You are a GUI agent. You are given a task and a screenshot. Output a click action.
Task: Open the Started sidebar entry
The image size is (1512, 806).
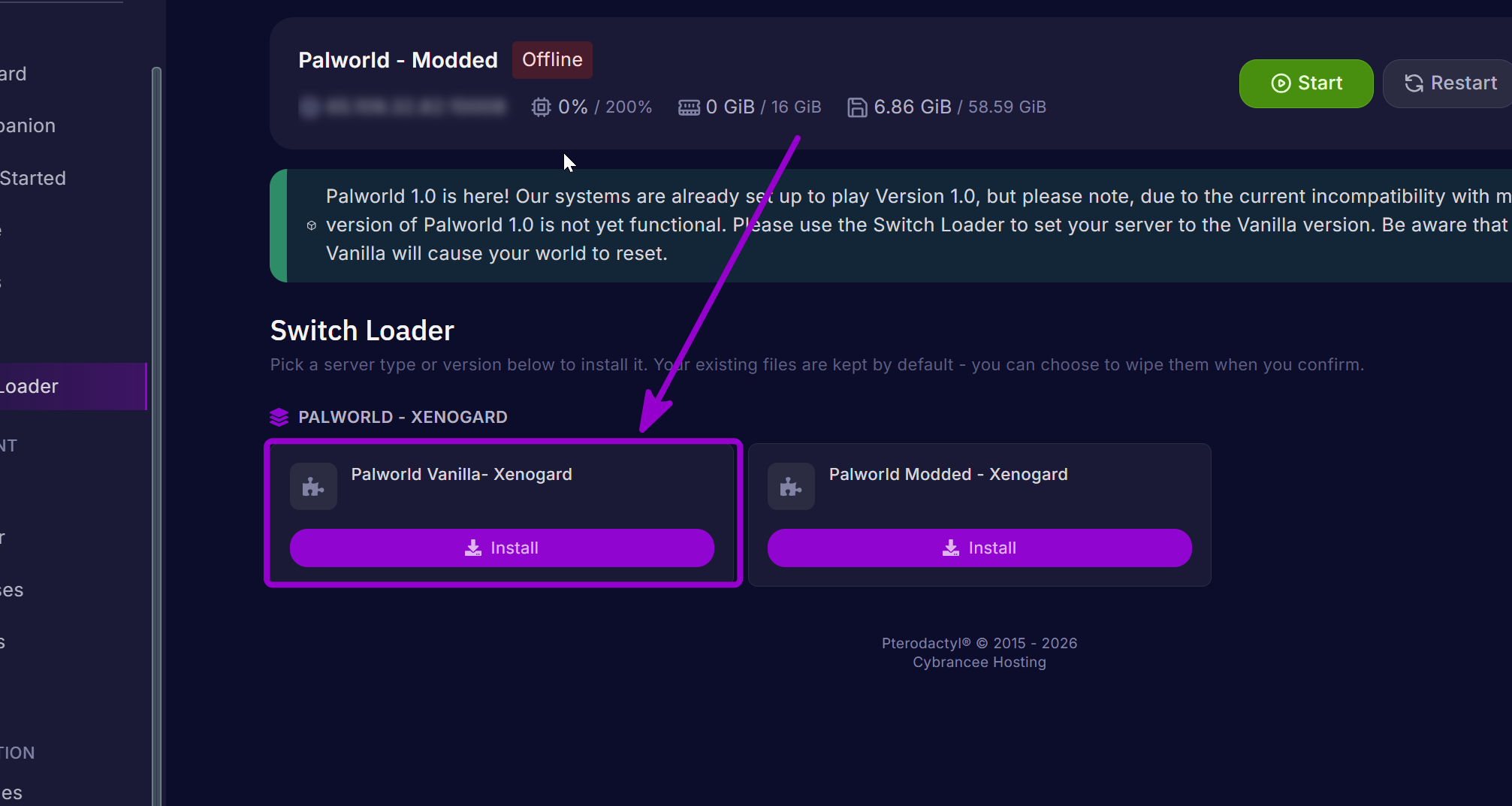pos(33,178)
